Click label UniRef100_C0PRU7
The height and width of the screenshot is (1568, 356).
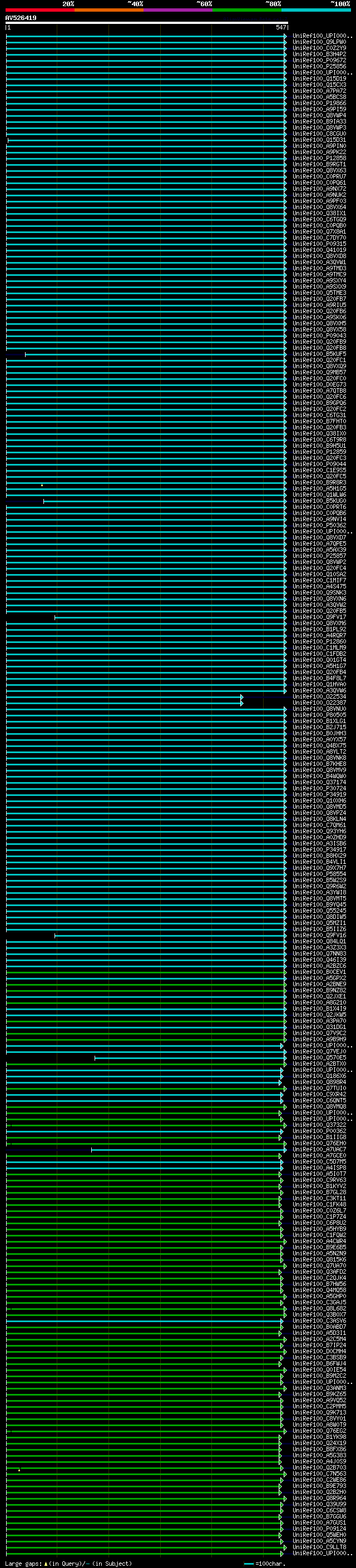(x=319, y=176)
